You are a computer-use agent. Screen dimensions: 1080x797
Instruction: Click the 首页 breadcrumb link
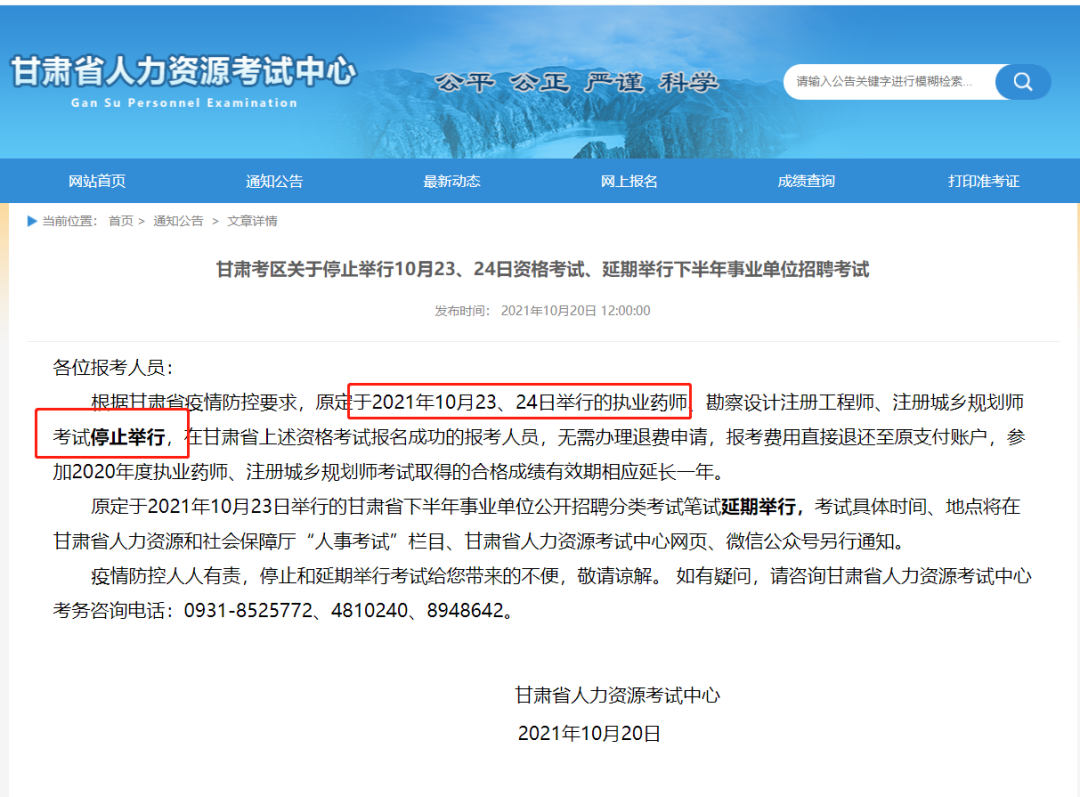tap(117, 222)
